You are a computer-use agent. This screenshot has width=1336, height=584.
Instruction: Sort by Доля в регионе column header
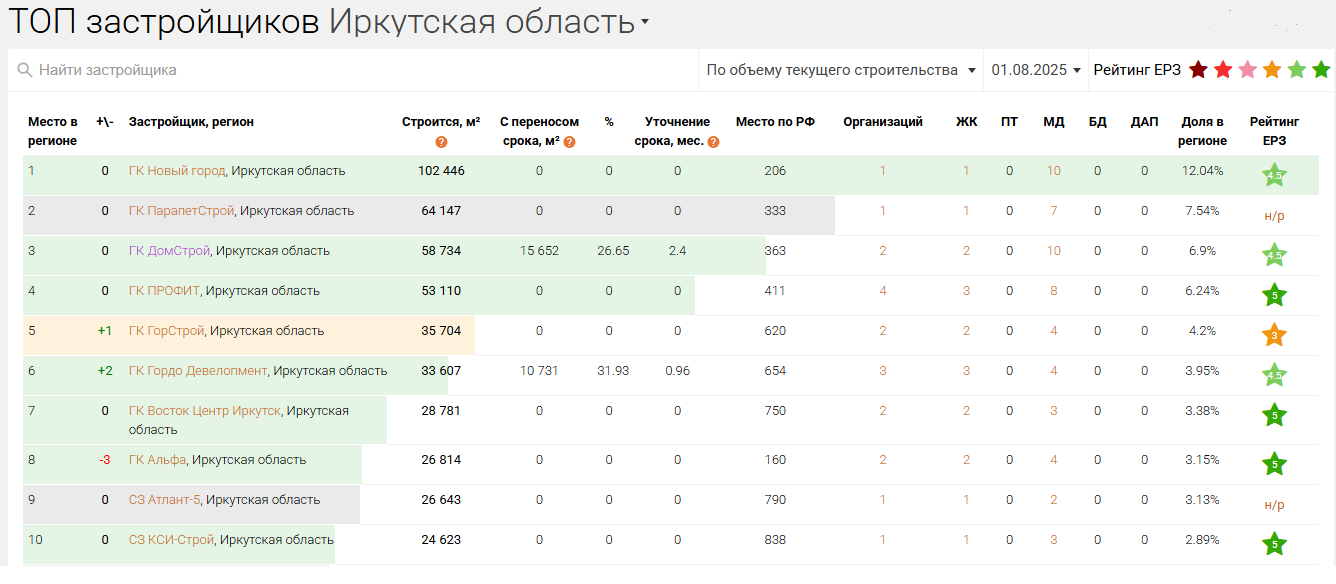point(1202,131)
